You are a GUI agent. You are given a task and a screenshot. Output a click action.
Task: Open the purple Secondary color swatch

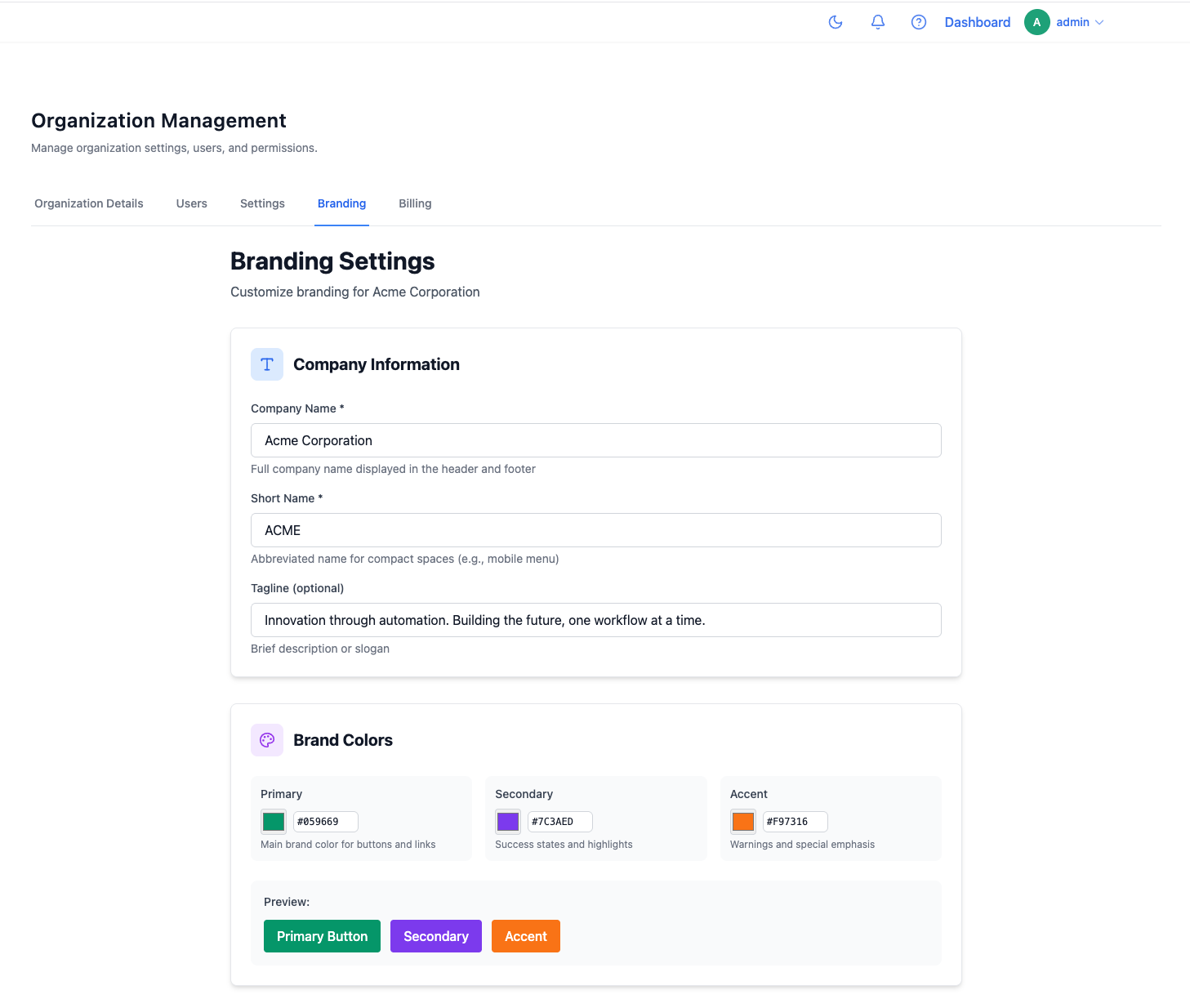tap(508, 822)
